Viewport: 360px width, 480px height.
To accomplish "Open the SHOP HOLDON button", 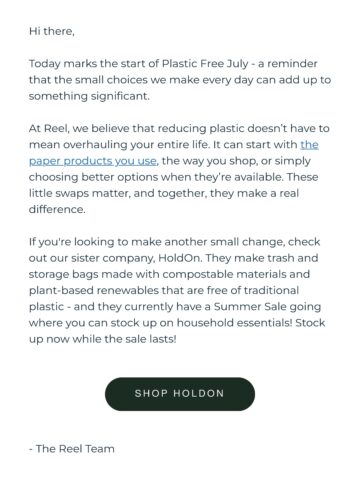I will 180,394.
